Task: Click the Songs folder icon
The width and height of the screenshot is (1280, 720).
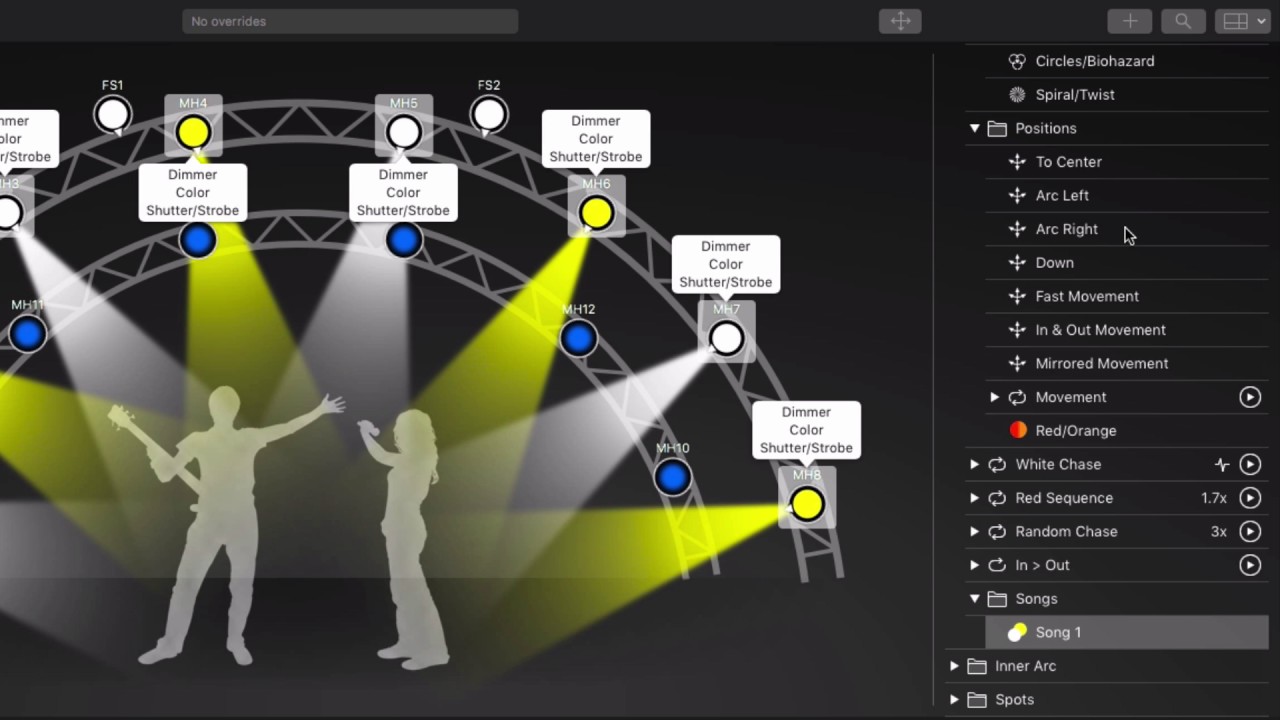Action: point(997,599)
